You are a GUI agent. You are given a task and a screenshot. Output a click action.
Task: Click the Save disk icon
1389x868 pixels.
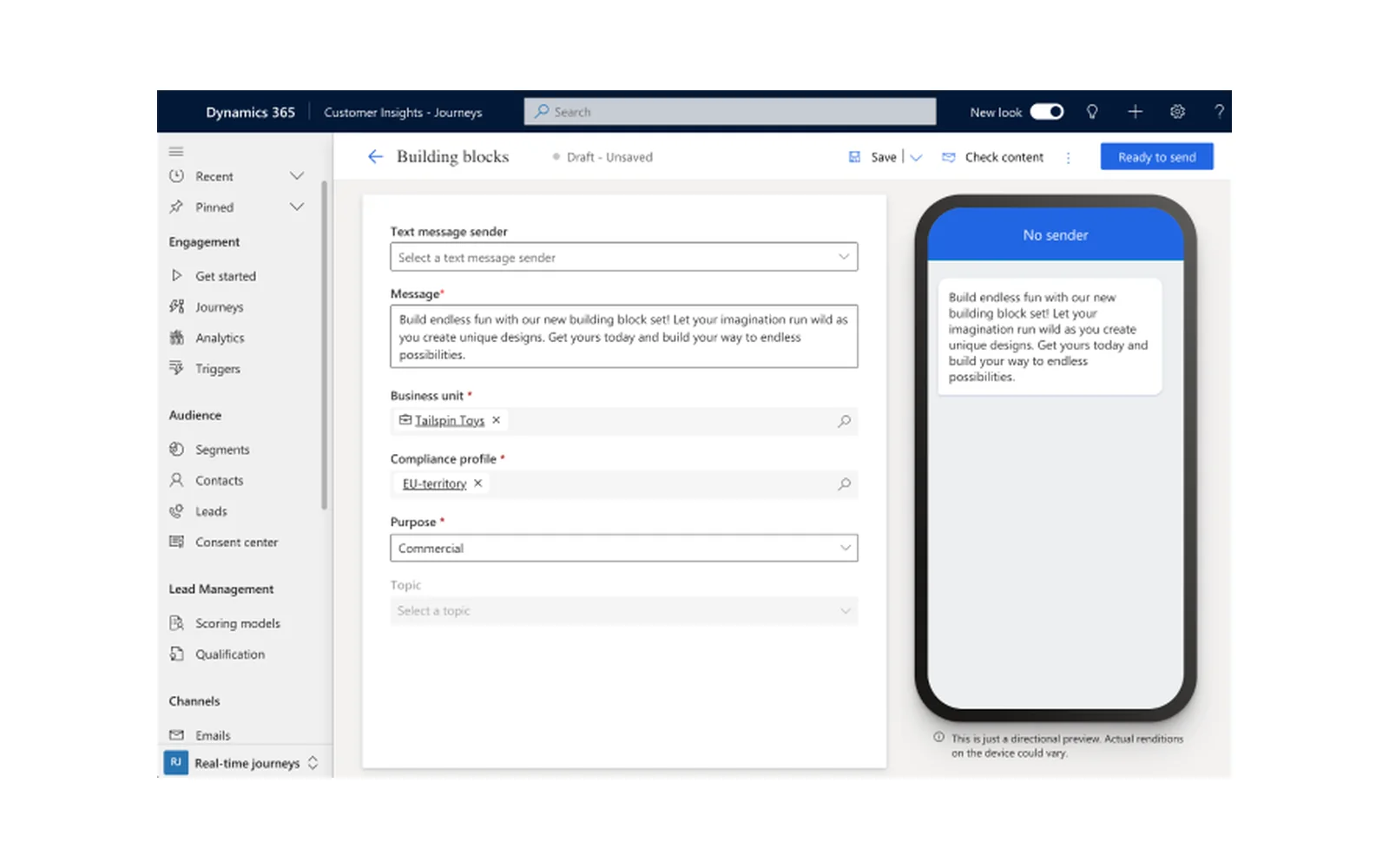point(854,157)
